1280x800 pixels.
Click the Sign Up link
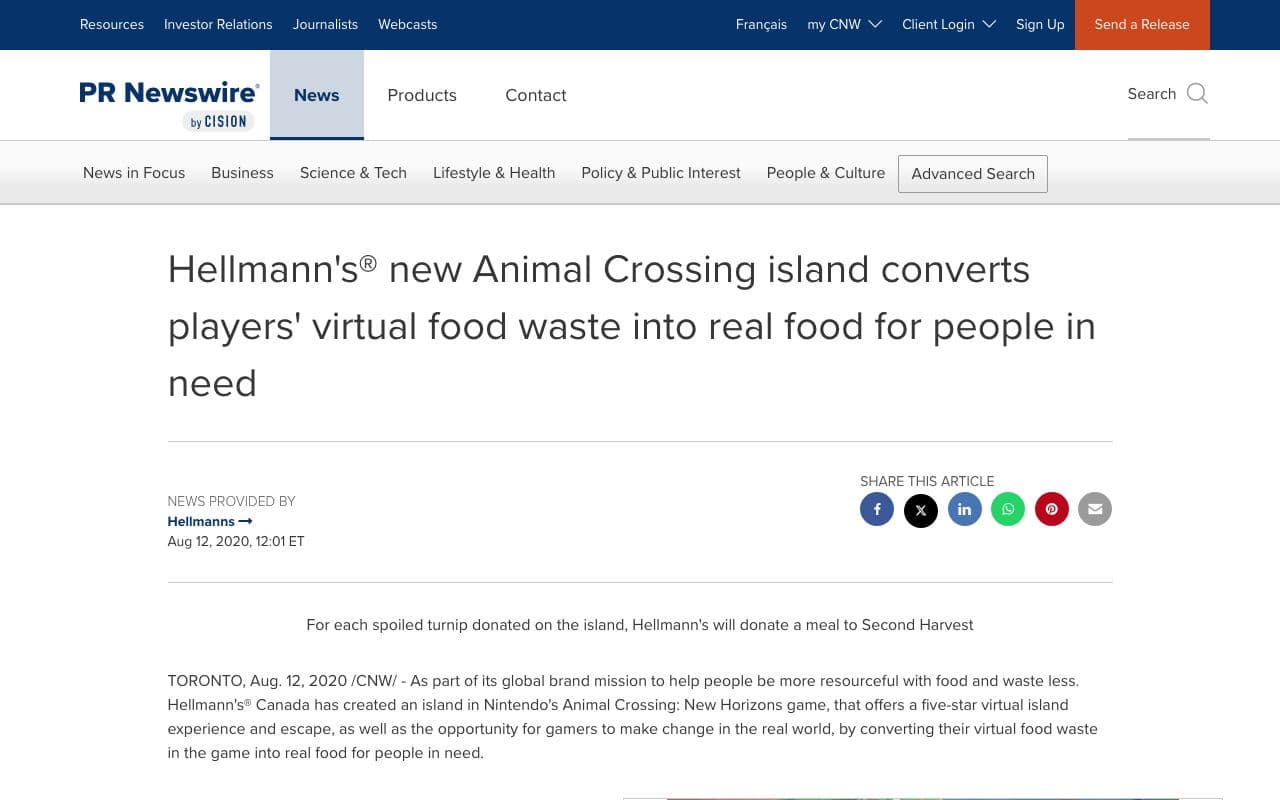tap(1040, 24)
